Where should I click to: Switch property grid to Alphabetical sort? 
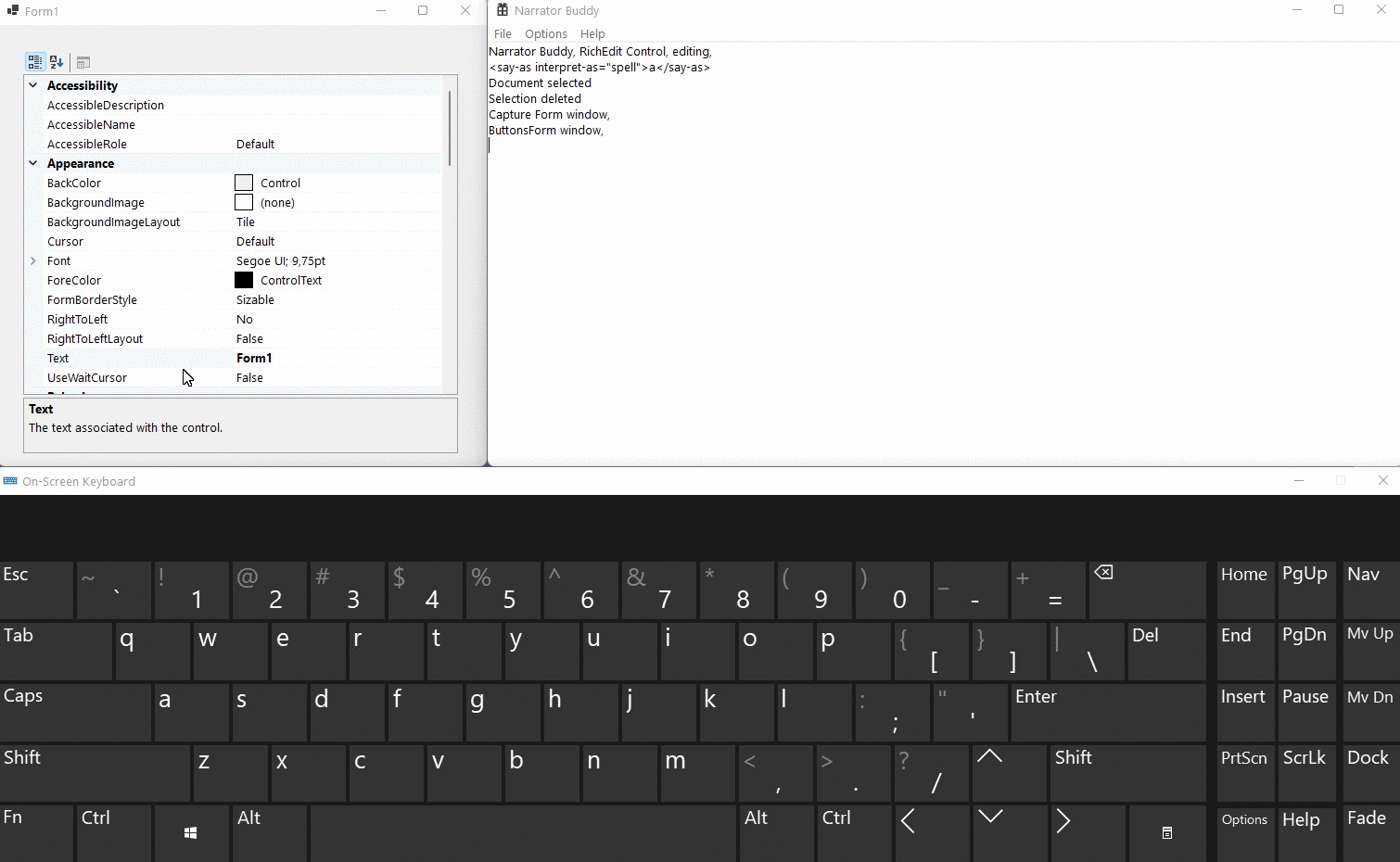point(57,62)
